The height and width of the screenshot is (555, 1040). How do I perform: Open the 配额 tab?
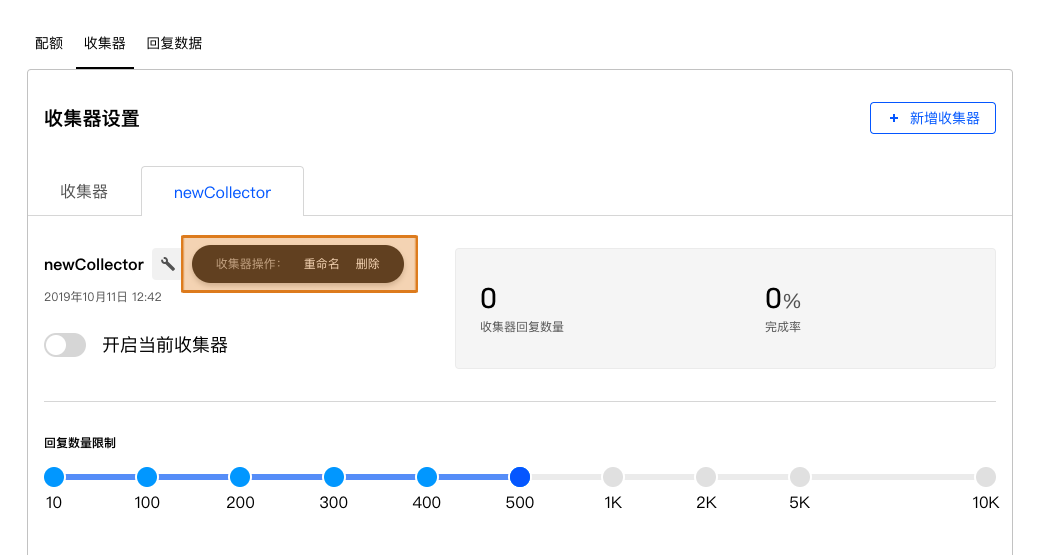[49, 43]
